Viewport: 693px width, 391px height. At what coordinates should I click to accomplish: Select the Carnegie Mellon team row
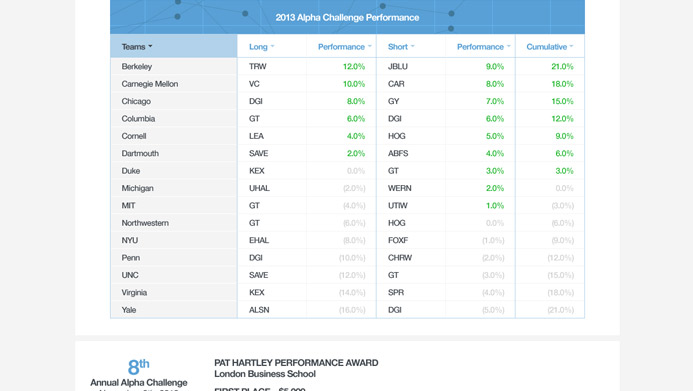347,84
